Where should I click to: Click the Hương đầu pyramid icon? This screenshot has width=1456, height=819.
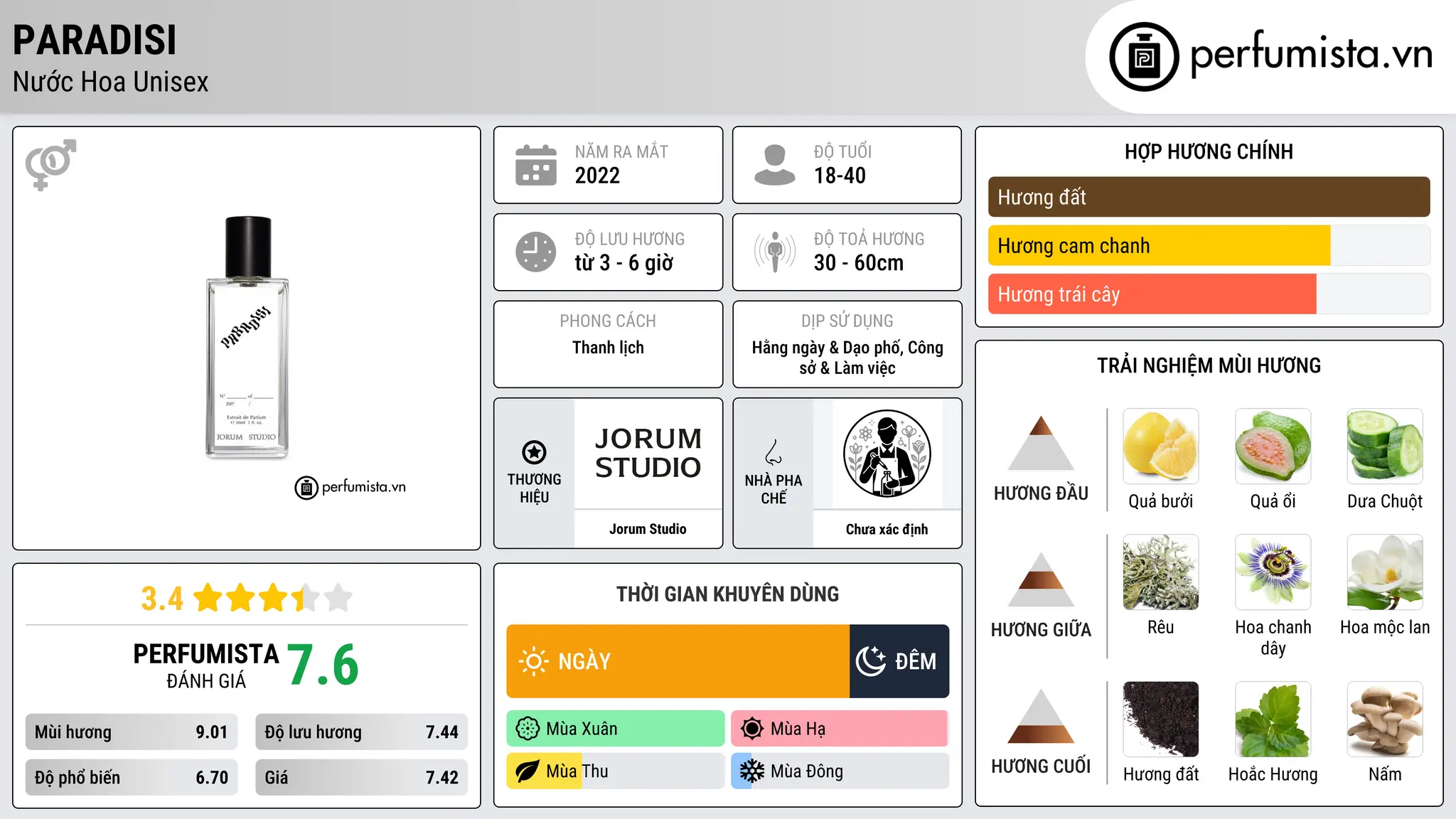point(1041,443)
